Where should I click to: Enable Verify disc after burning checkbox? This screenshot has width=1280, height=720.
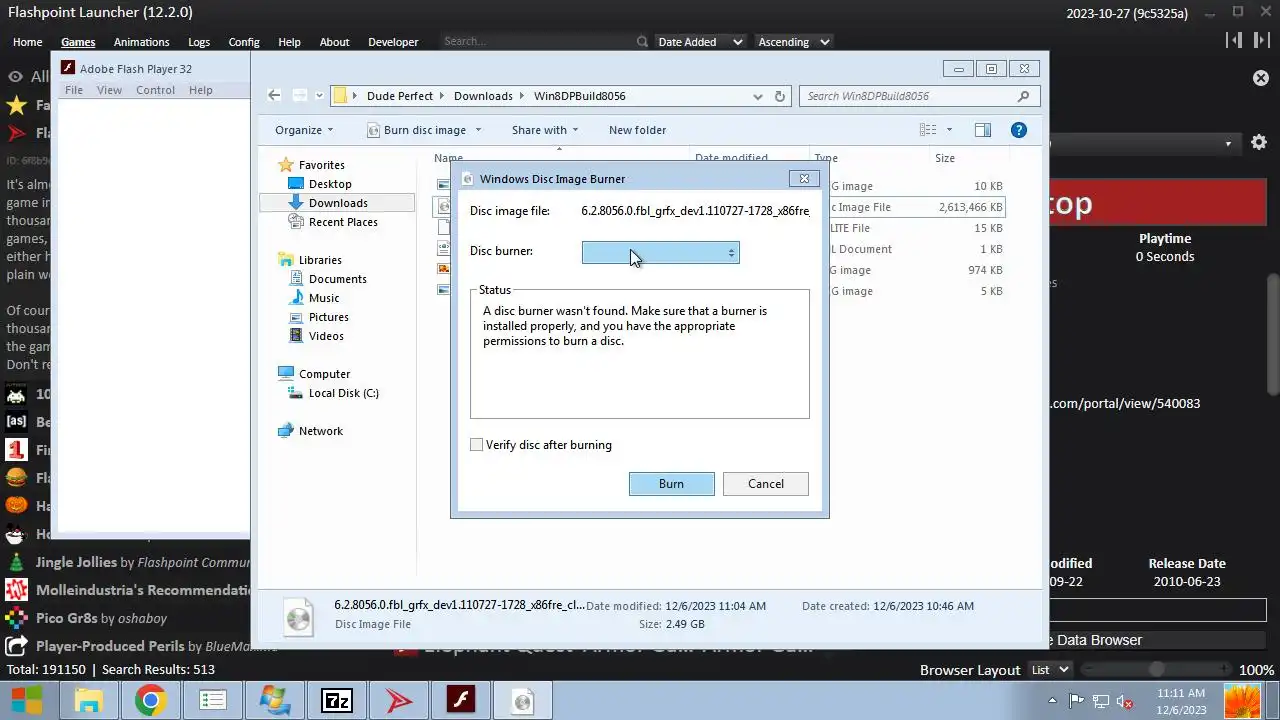point(477,445)
